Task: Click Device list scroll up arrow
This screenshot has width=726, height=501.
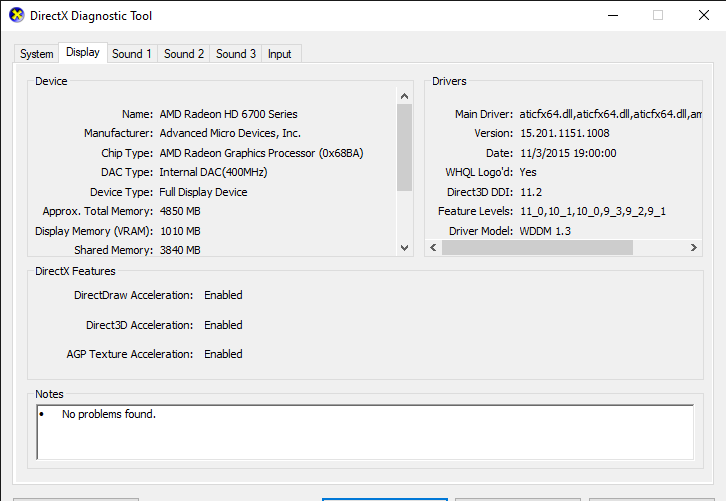Action: click(x=404, y=96)
